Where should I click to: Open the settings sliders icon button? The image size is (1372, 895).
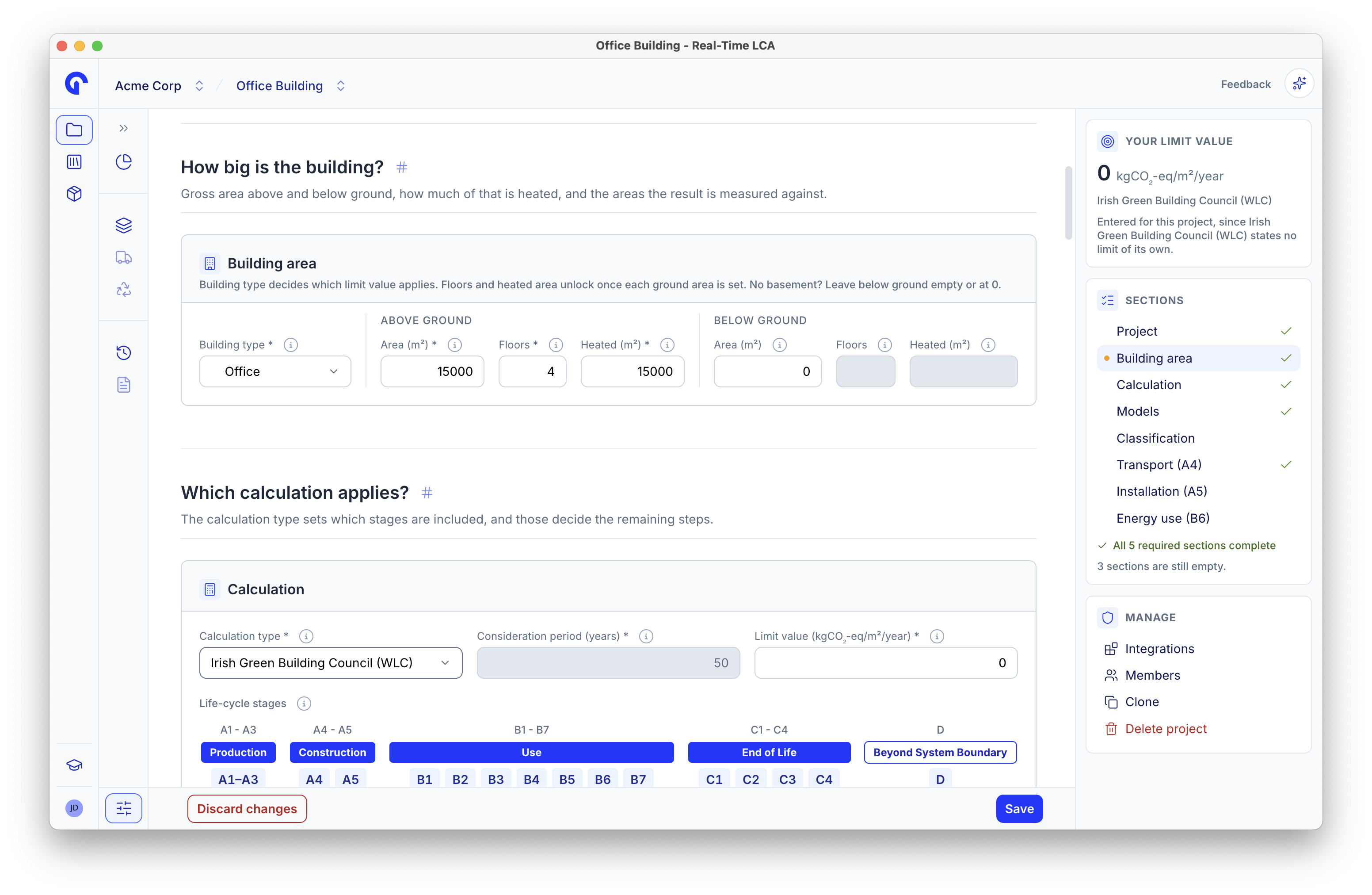click(x=123, y=808)
